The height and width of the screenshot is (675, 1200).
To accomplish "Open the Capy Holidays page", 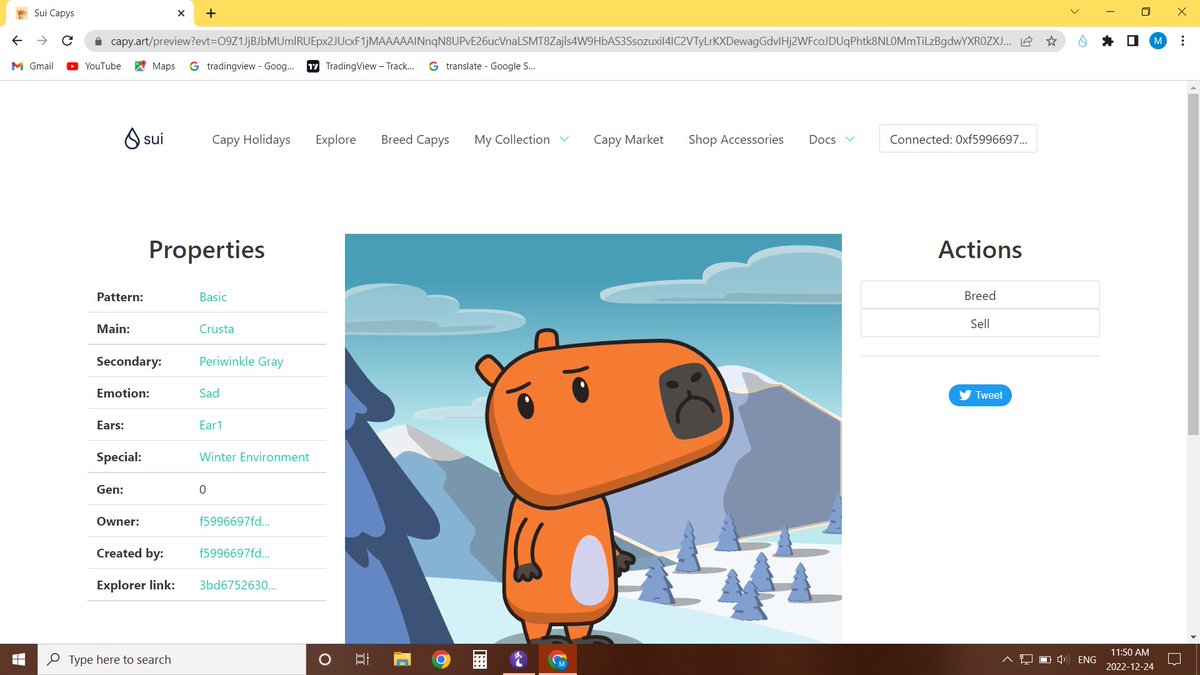I will 251,140.
